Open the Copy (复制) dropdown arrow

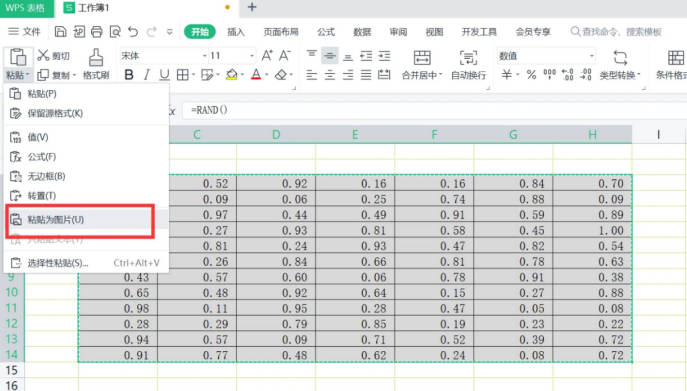74,75
